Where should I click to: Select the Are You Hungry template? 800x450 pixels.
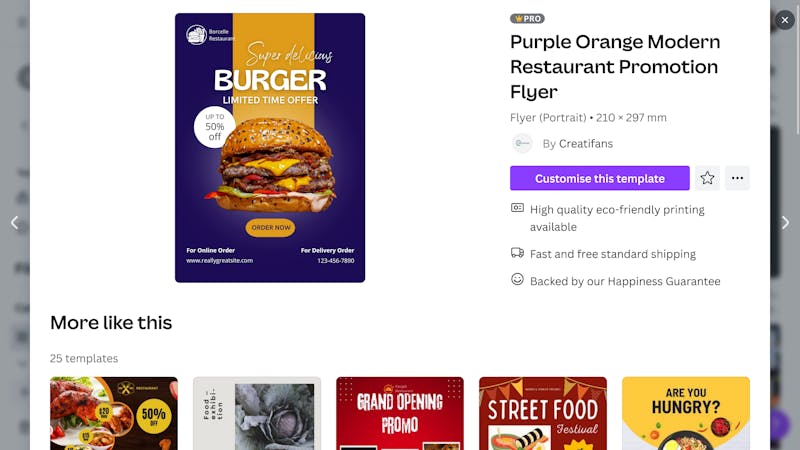[686, 413]
